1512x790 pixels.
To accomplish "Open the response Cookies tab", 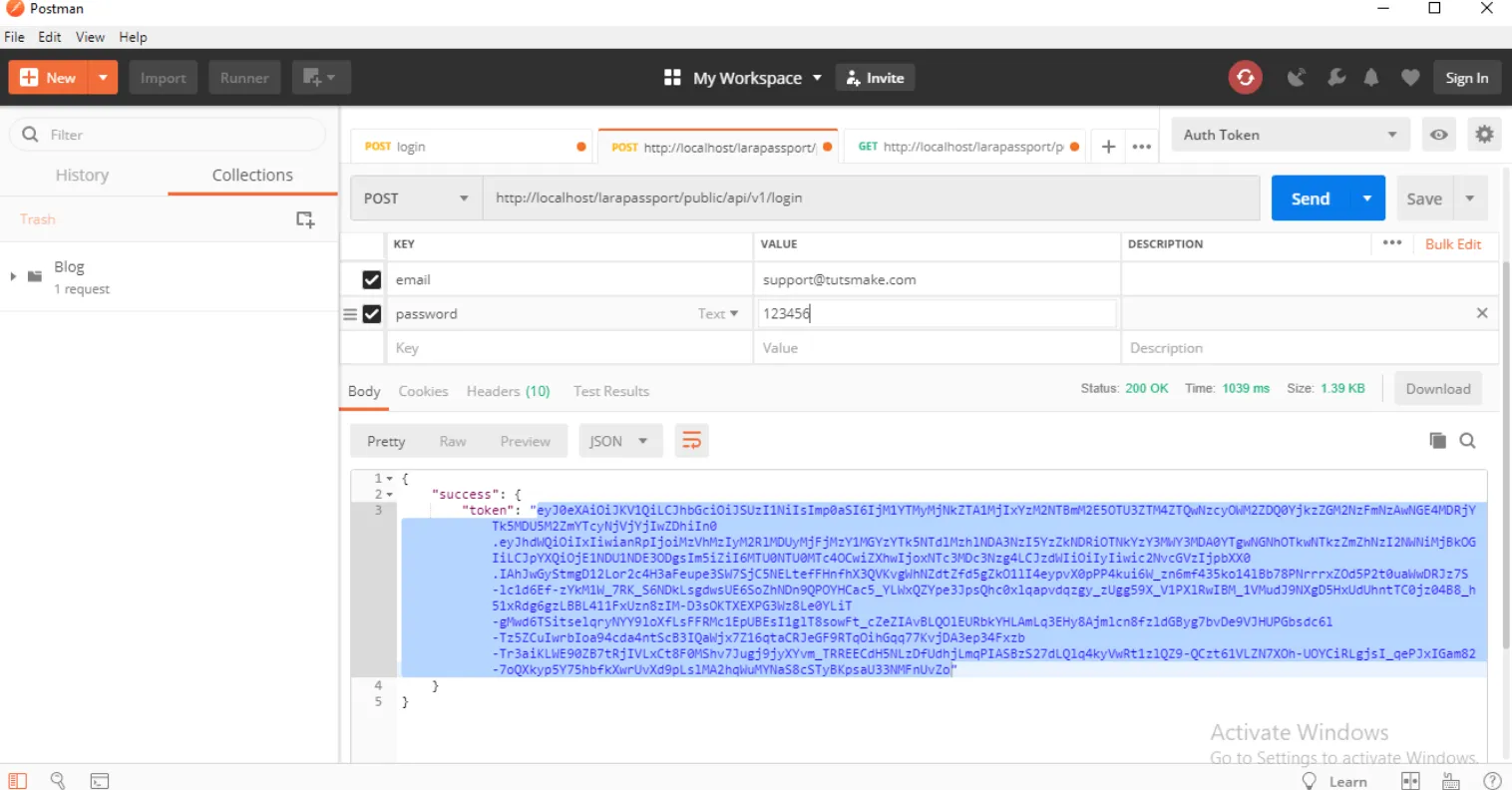I will click(x=423, y=391).
